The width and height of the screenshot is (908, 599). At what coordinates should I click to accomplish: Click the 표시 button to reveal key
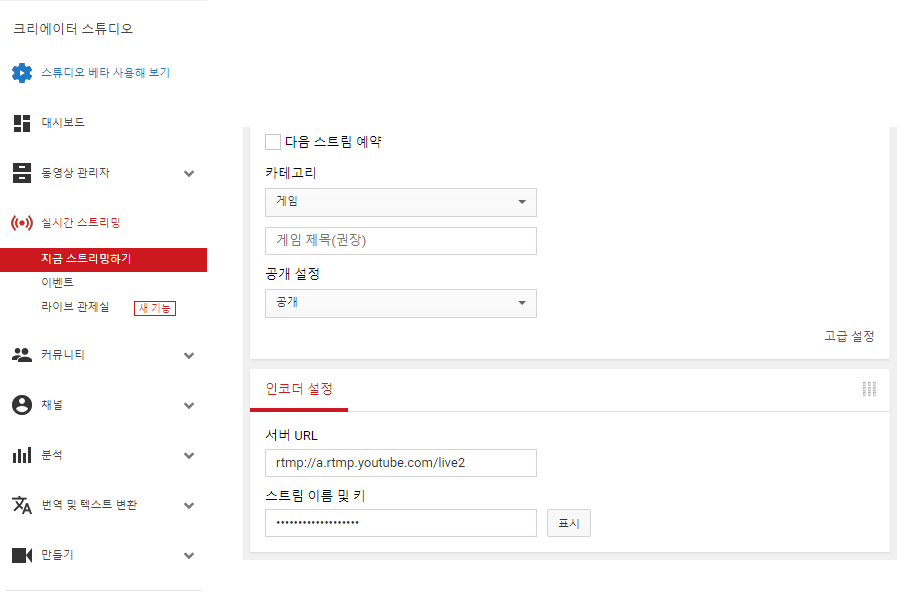click(x=569, y=523)
